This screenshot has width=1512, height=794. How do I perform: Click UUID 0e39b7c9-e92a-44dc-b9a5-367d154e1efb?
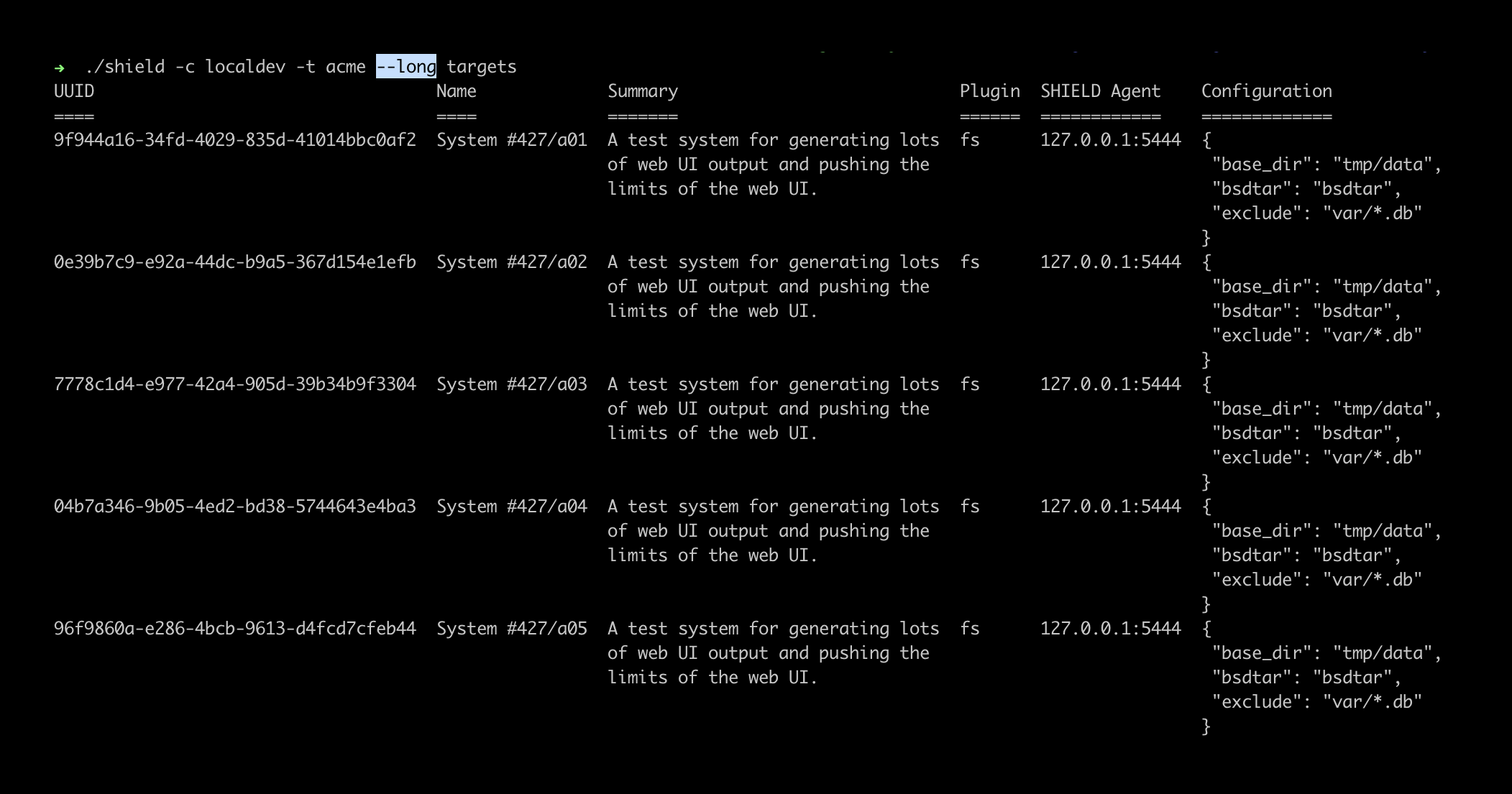click(235, 262)
